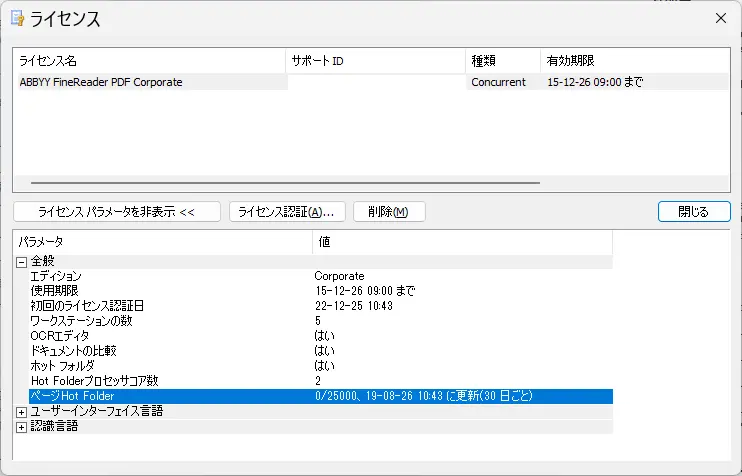Click the 有効期限 column header

635,61
